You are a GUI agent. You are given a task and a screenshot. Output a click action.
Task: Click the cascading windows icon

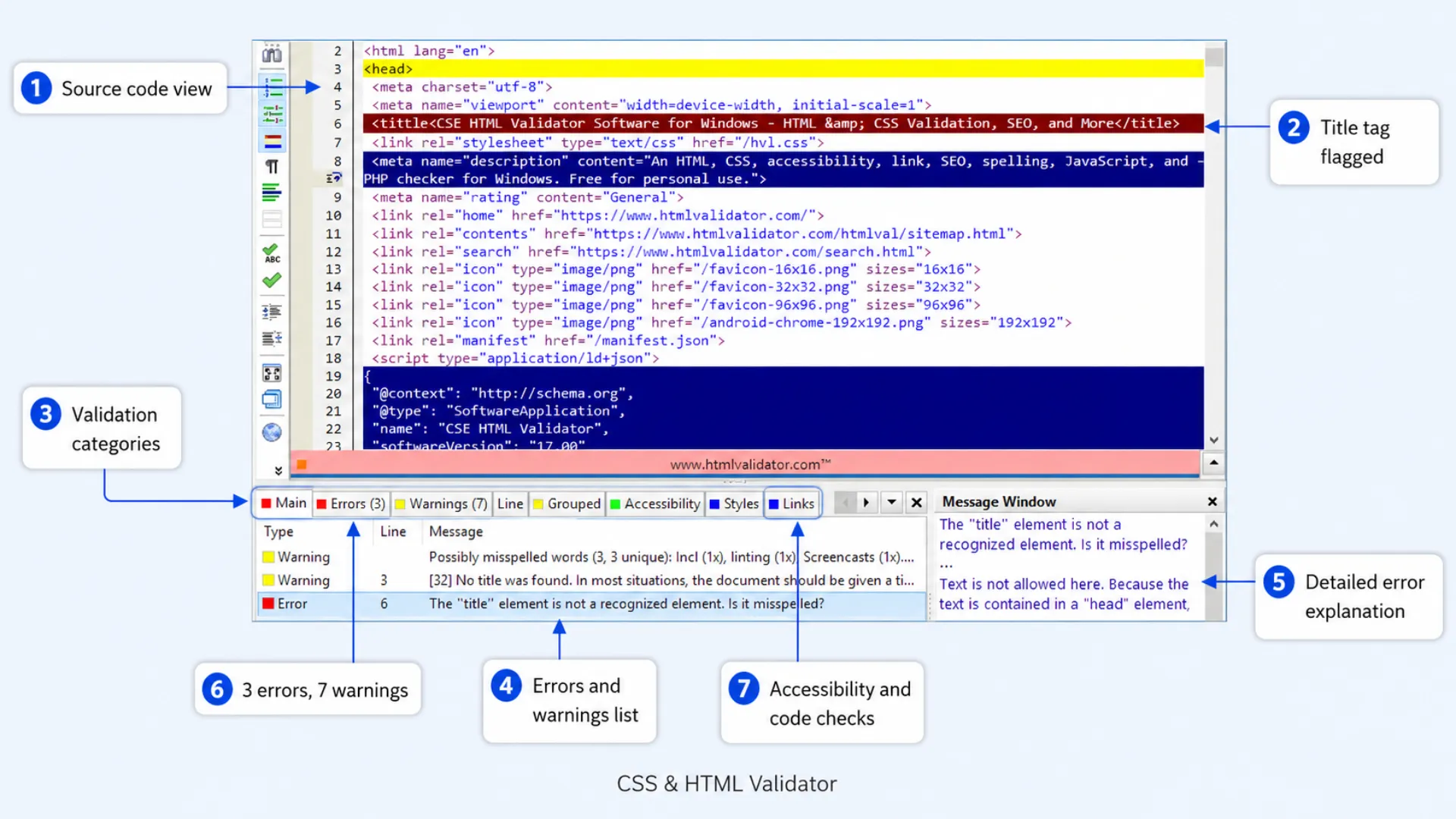[271, 399]
